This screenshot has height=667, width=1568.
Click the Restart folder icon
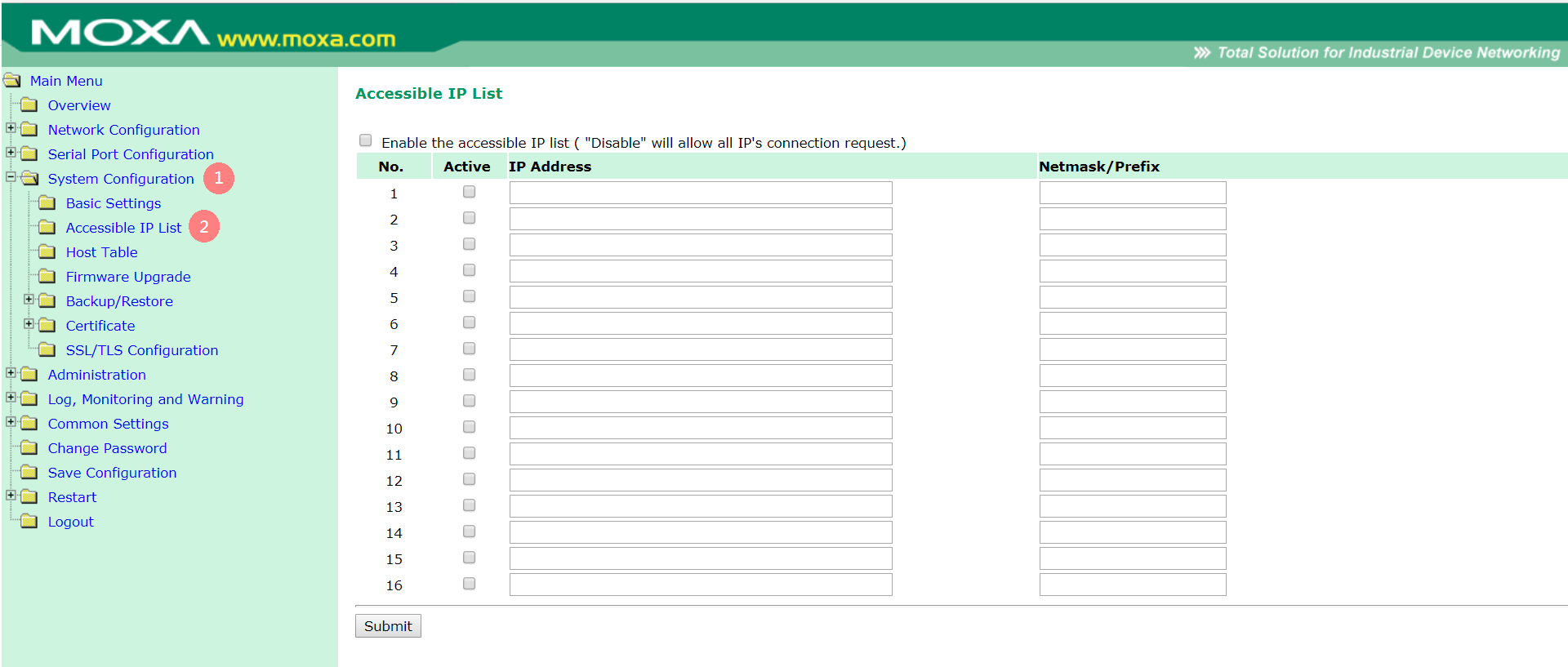coord(29,496)
